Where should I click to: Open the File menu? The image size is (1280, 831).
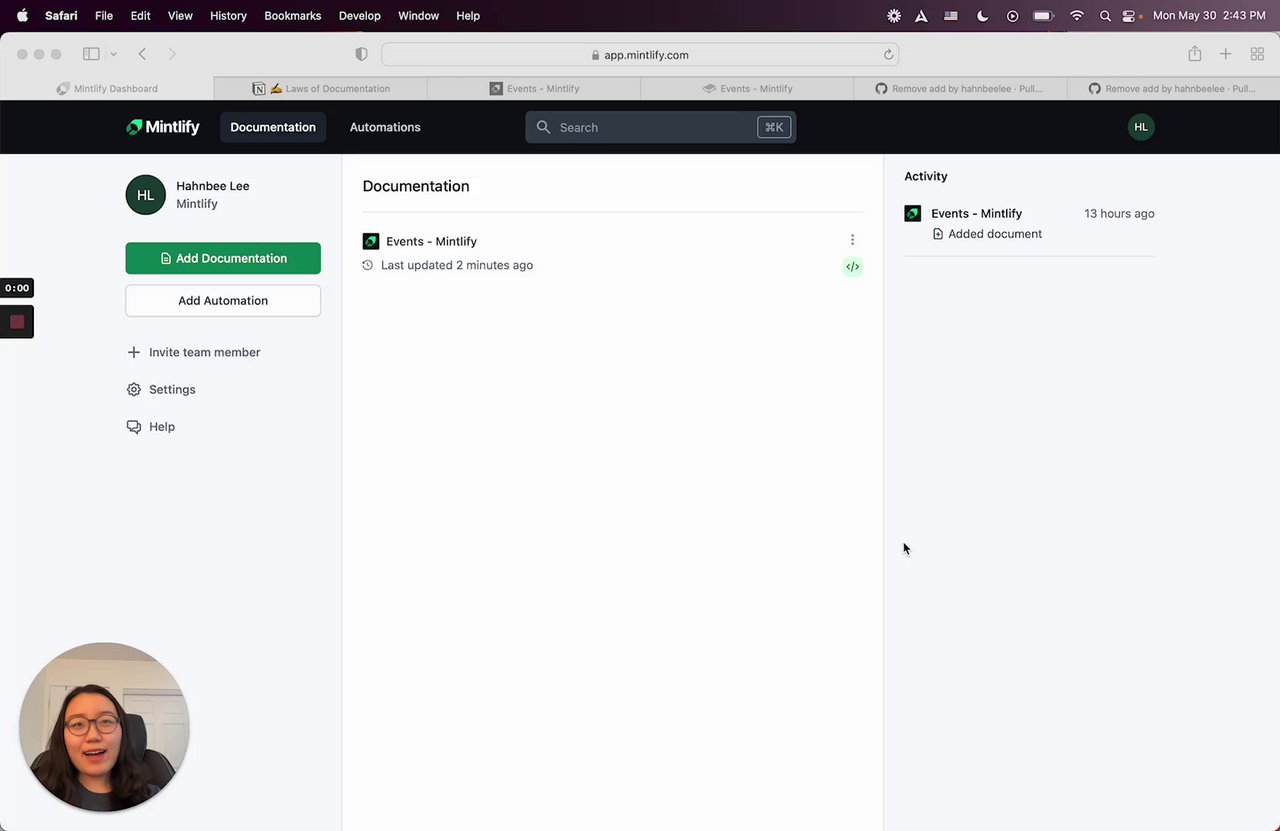pyautogui.click(x=104, y=16)
